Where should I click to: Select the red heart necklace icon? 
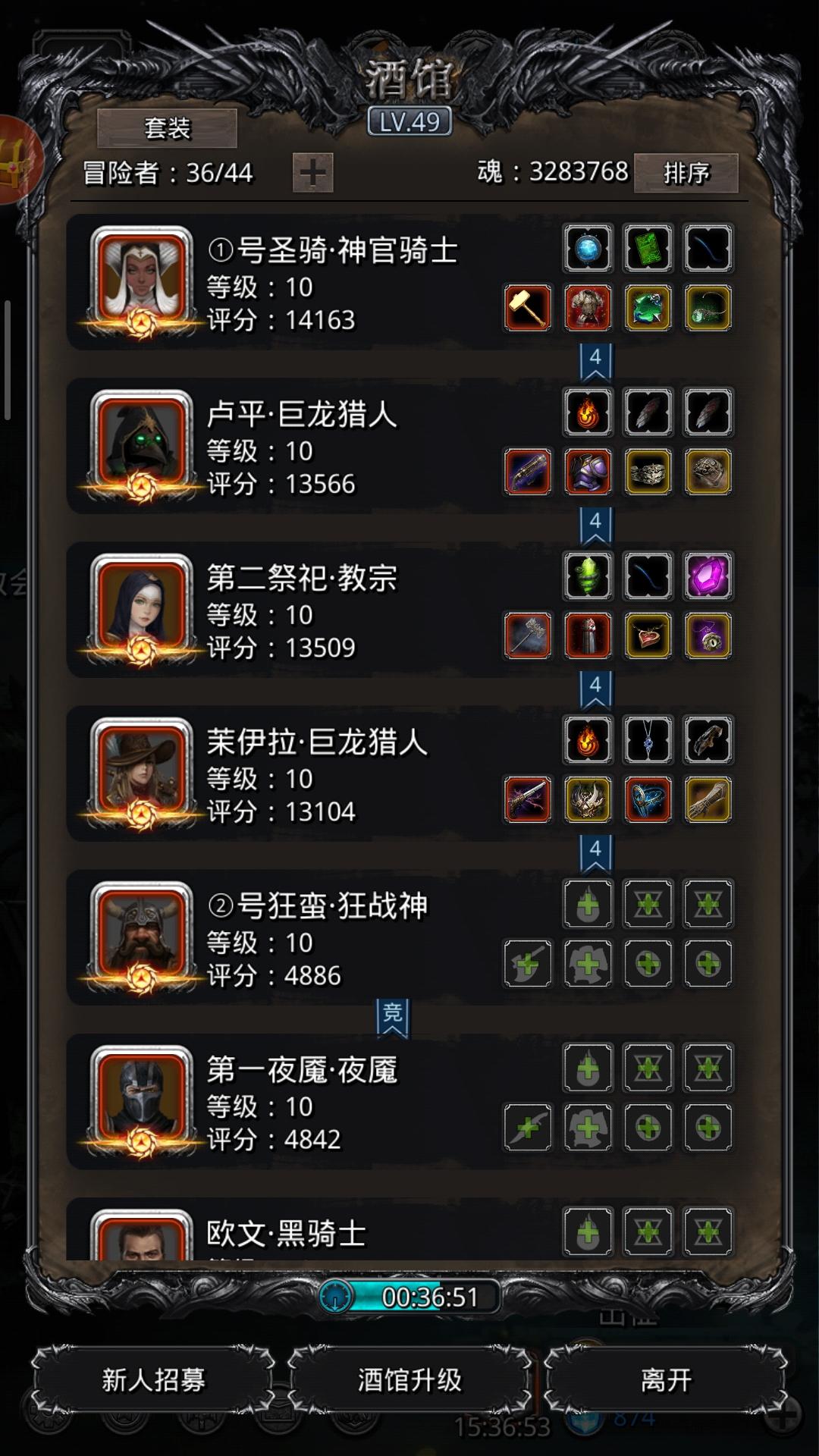tap(648, 635)
